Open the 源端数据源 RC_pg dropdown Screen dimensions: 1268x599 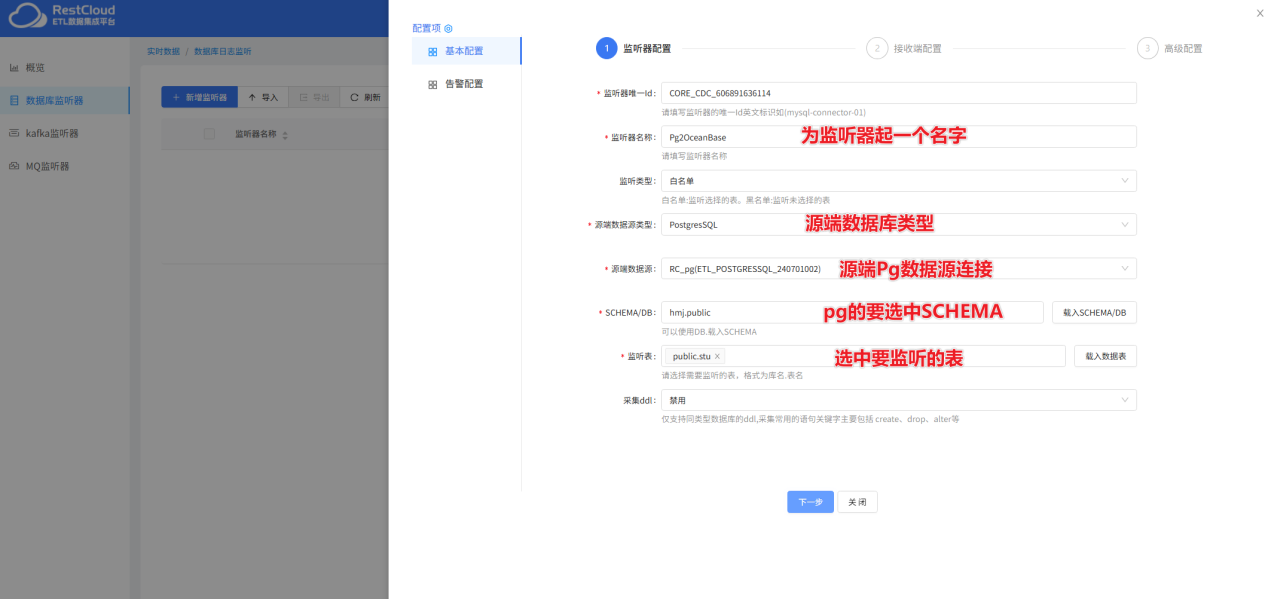(x=899, y=269)
